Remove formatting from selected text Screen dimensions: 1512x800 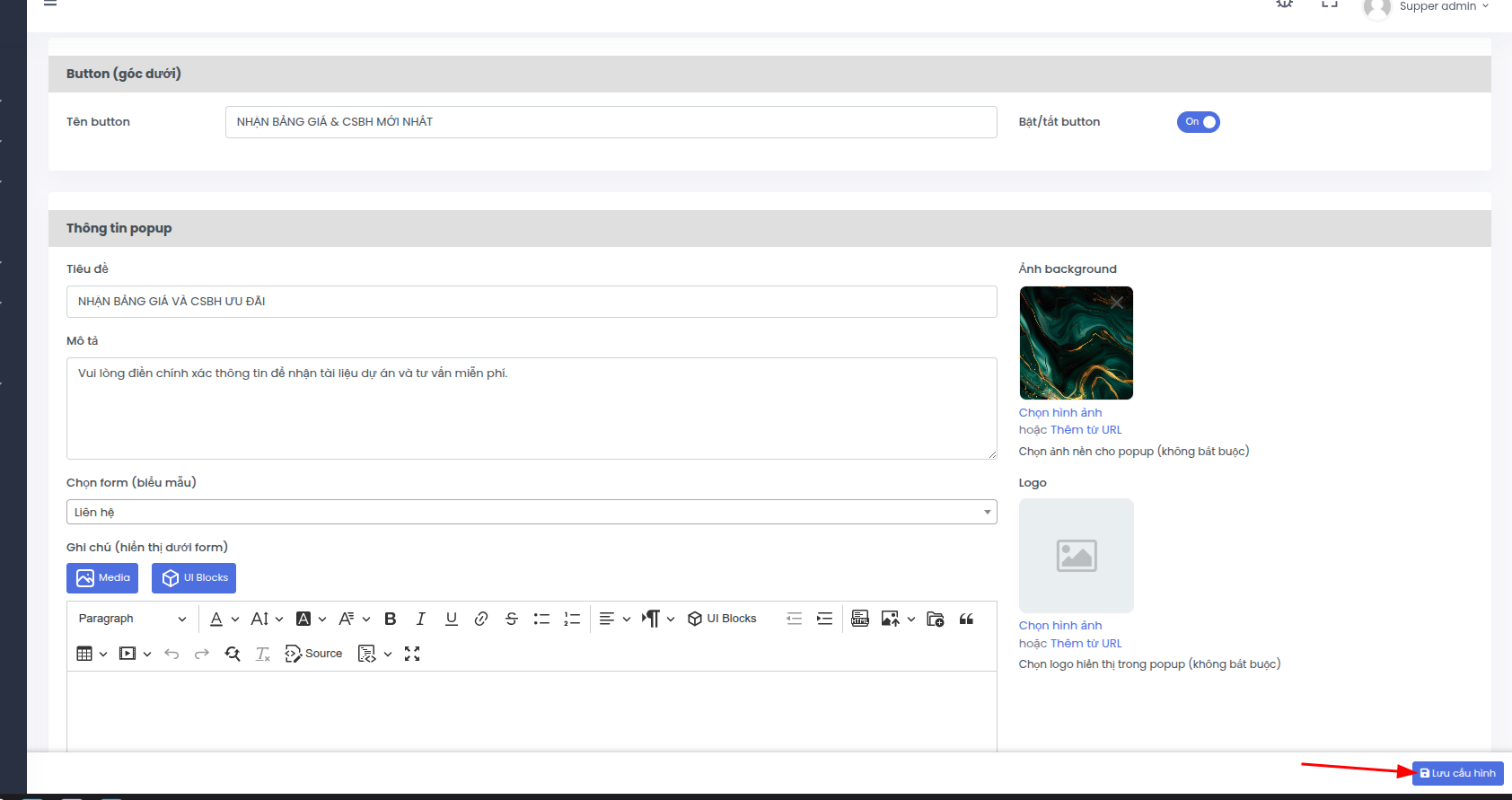[x=262, y=654]
